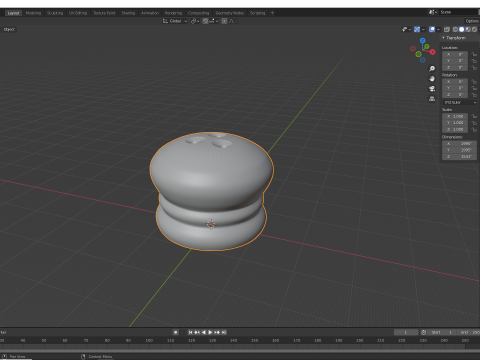Click the pan view hand icon
This screenshot has height=360, width=480.
point(432,79)
